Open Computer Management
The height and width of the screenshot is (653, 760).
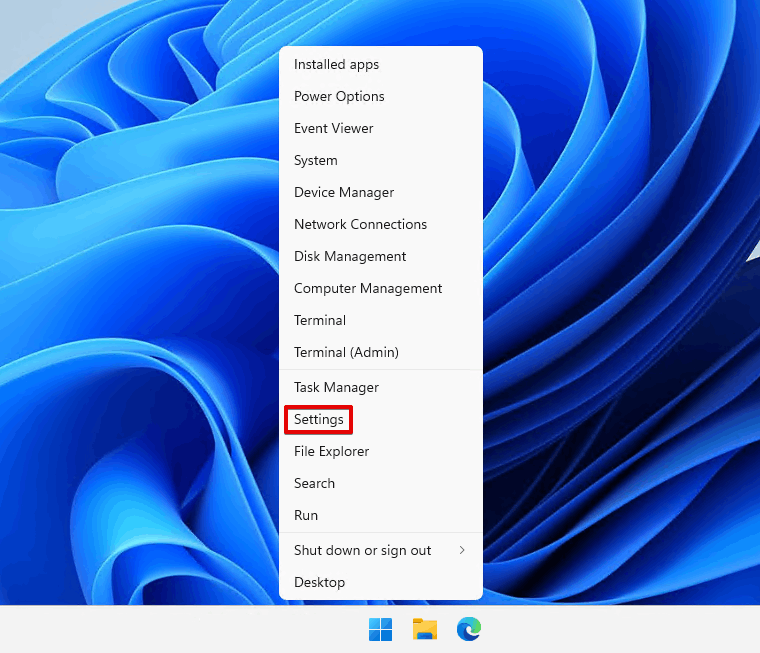(x=380, y=288)
